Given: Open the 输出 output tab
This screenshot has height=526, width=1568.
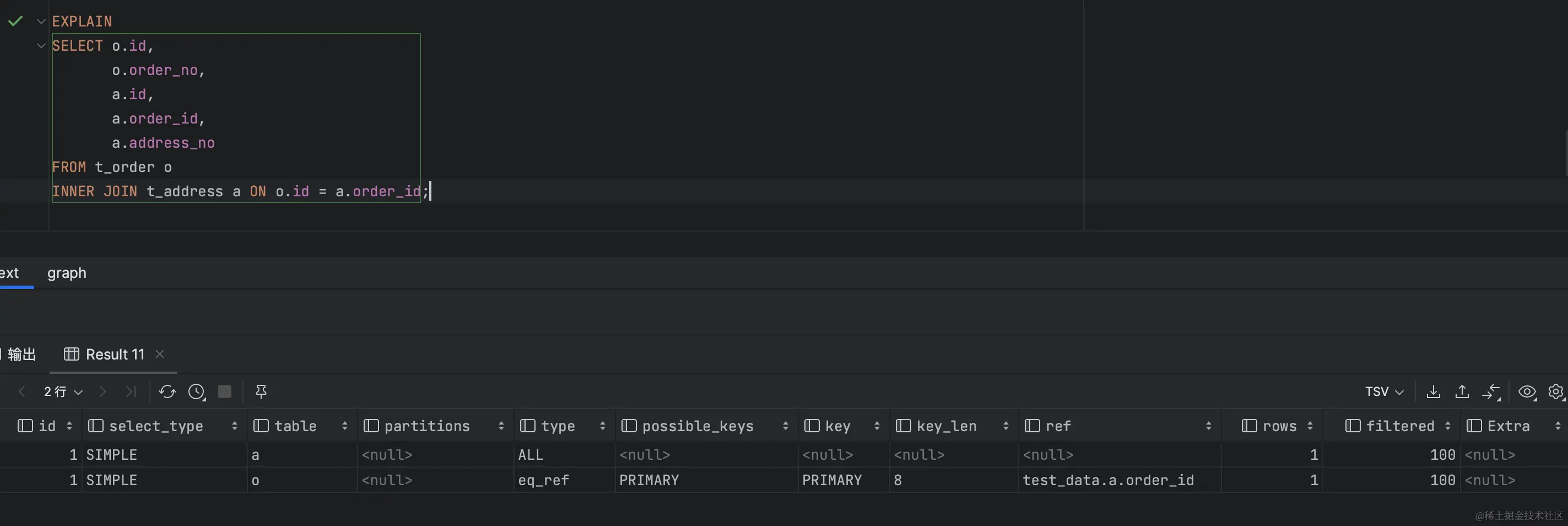Looking at the screenshot, I should coord(22,354).
